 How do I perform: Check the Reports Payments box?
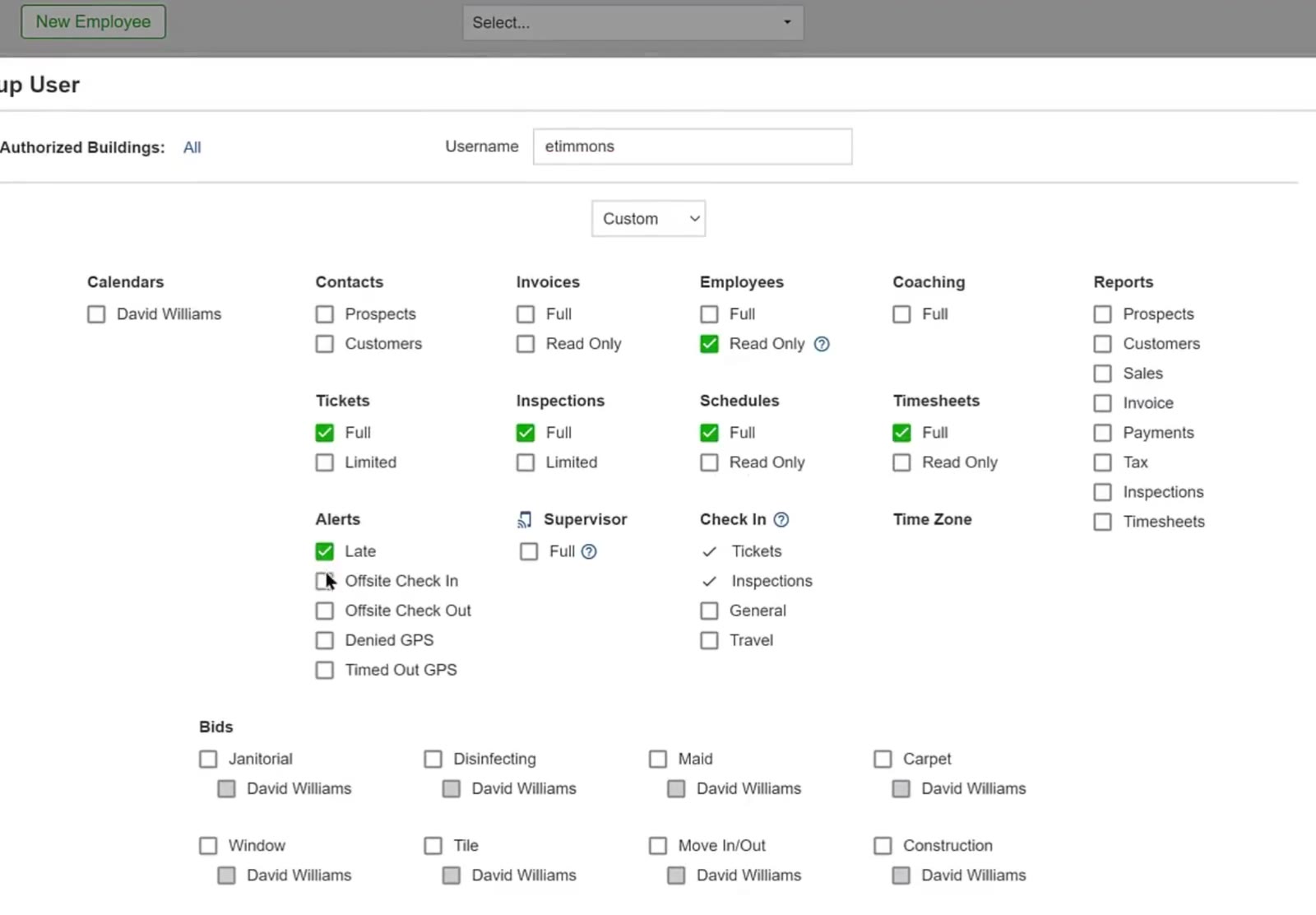[1103, 433]
